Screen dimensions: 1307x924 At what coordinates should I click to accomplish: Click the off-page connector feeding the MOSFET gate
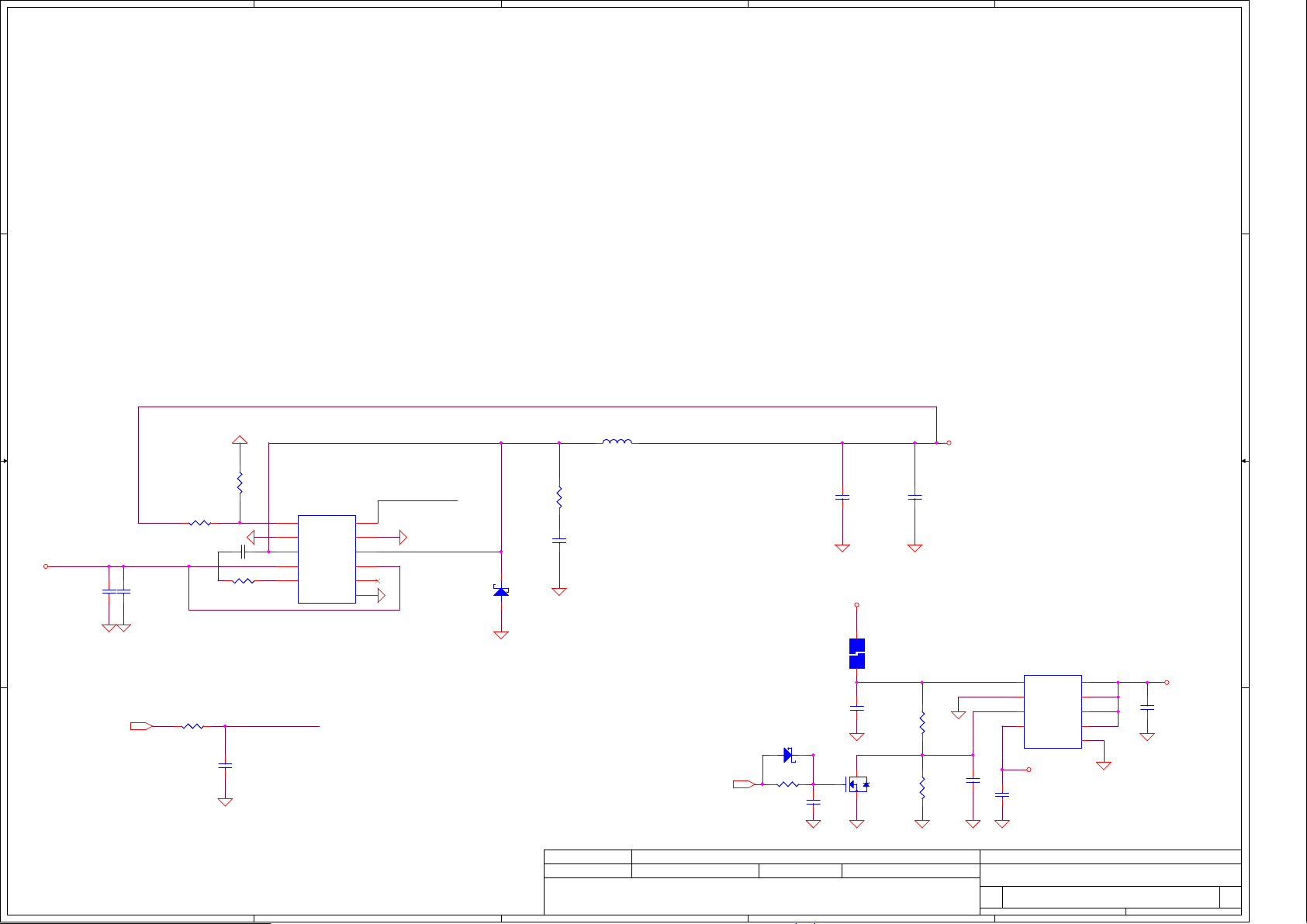[x=743, y=784]
